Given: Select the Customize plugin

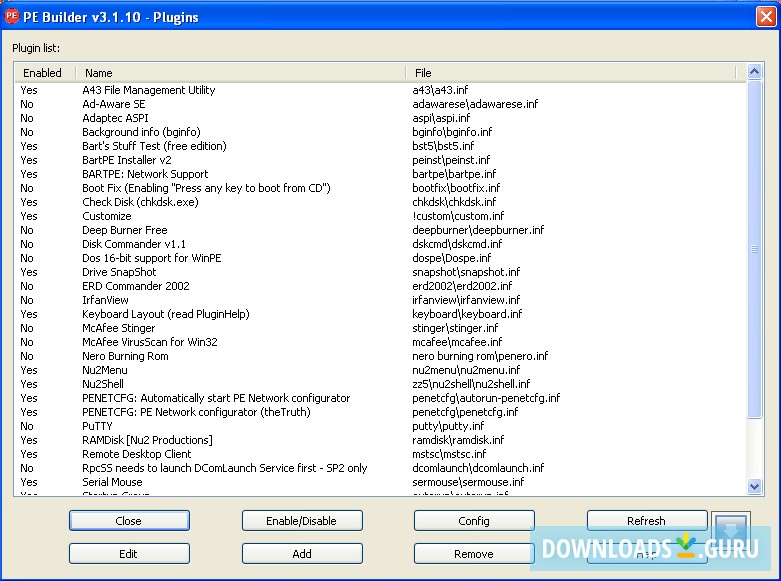Looking at the screenshot, I should click(x=107, y=216).
